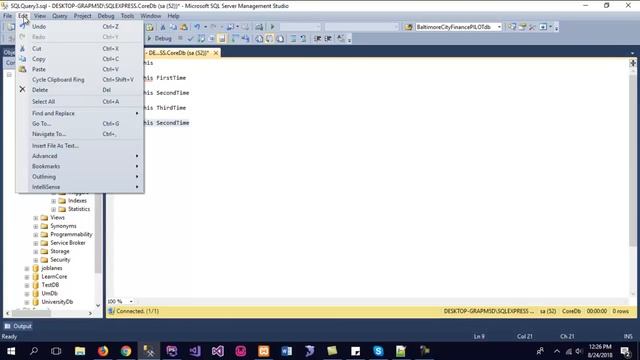The width and height of the screenshot is (640, 360).
Task: Open the Find and Replace submenu
Action: pos(80,113)
